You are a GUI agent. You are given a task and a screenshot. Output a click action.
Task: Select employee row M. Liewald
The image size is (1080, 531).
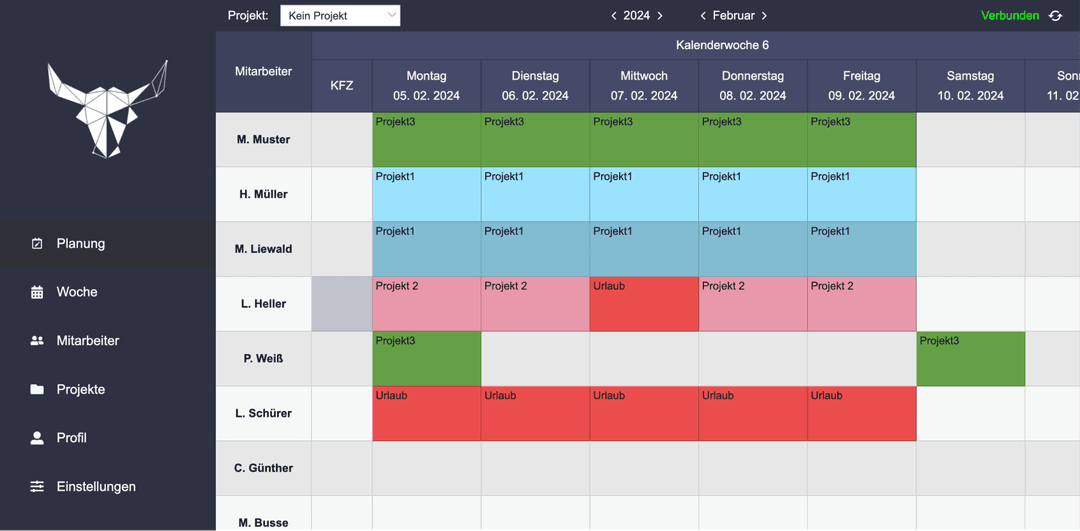click(x=263, y=249)
